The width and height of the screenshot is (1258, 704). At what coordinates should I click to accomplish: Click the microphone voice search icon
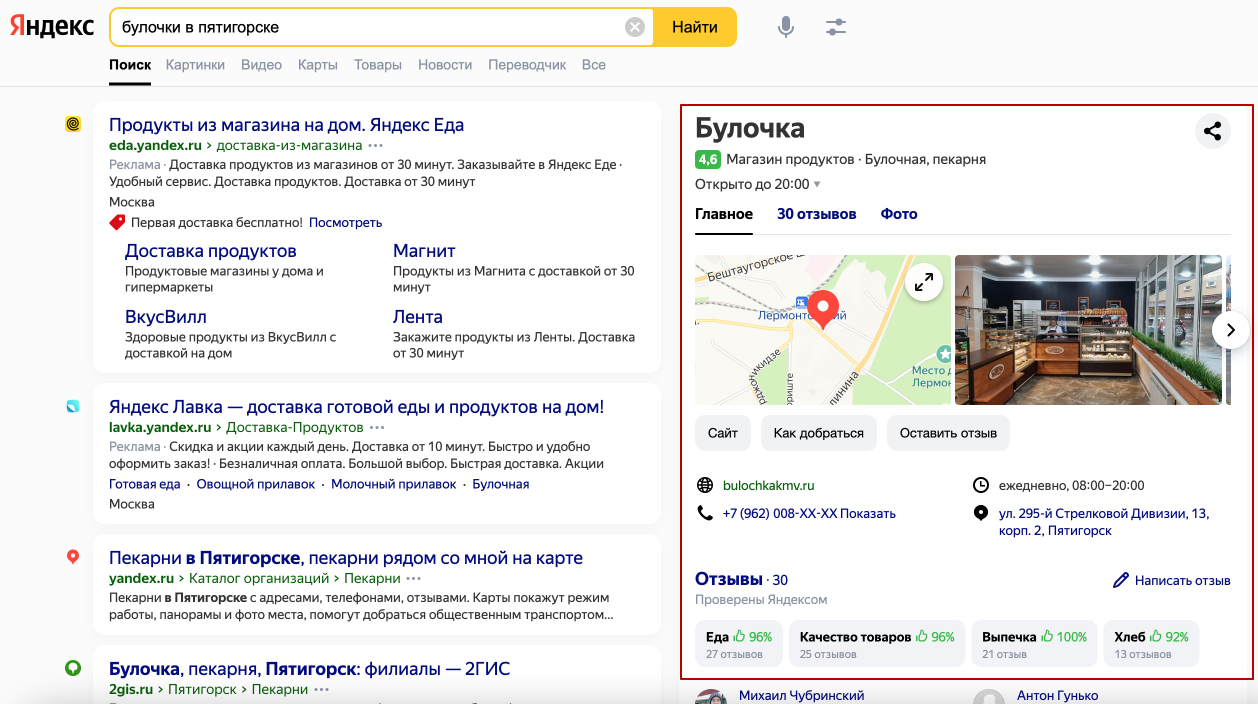point(786,27)
